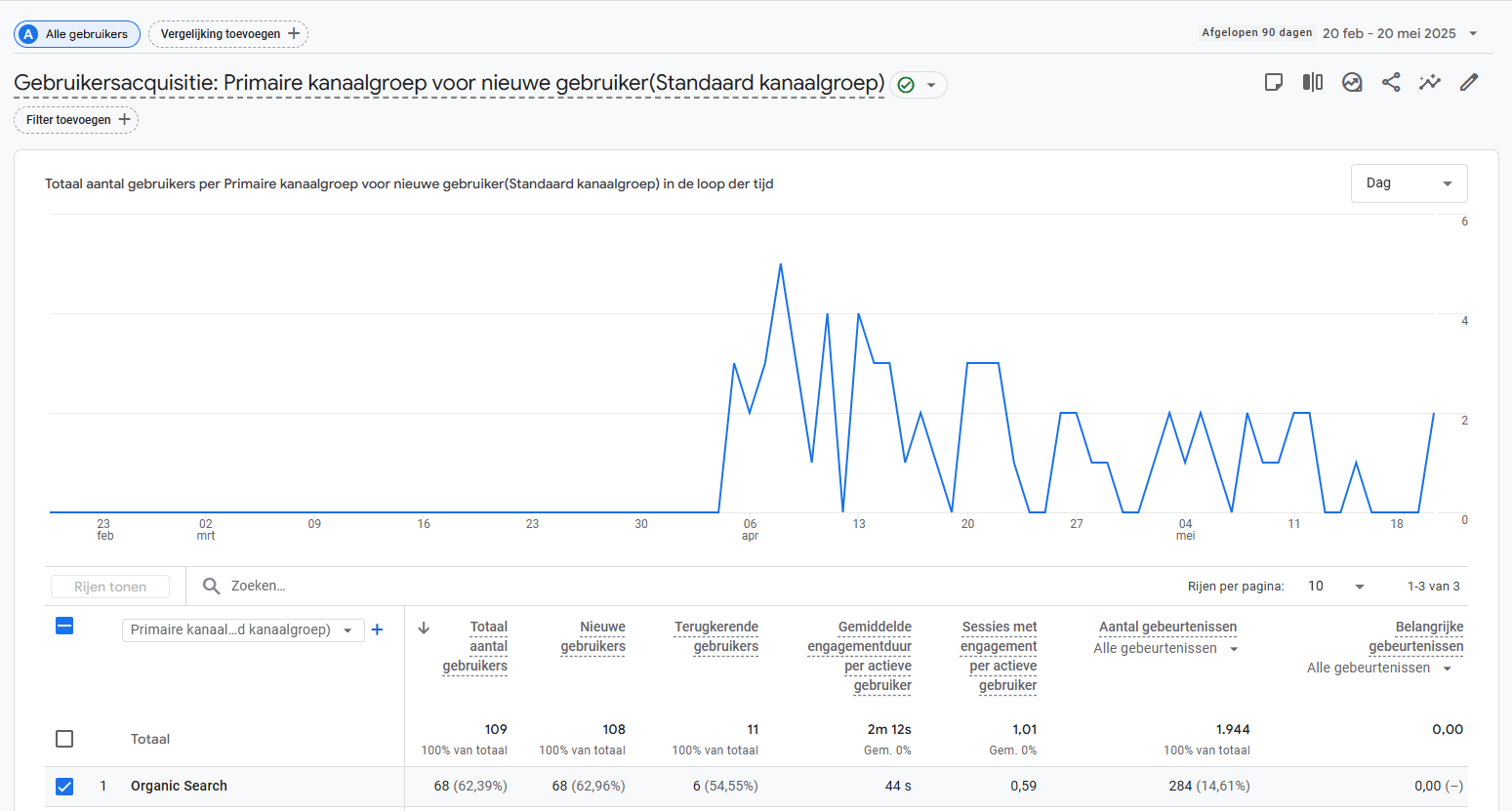Image resolution: width=1512 pixels, height=811 pixels.
Task: Click the report title Gebruikersacquisitie
Action: coord(449,83)
